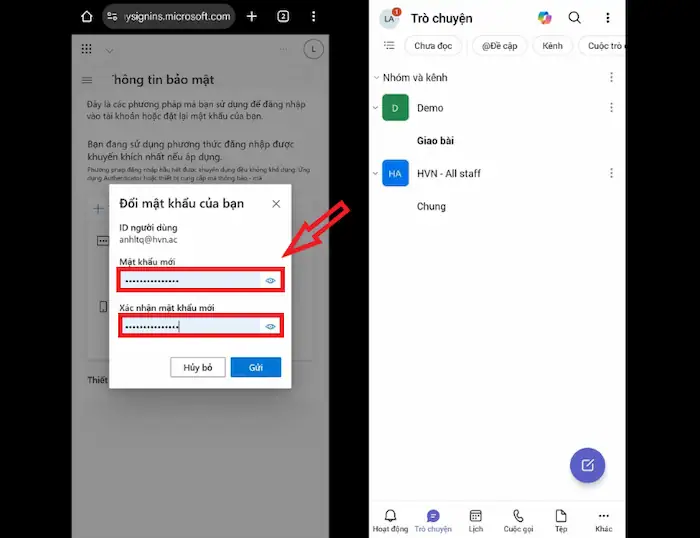Open the browser home icon

click(x=87, y=17)
